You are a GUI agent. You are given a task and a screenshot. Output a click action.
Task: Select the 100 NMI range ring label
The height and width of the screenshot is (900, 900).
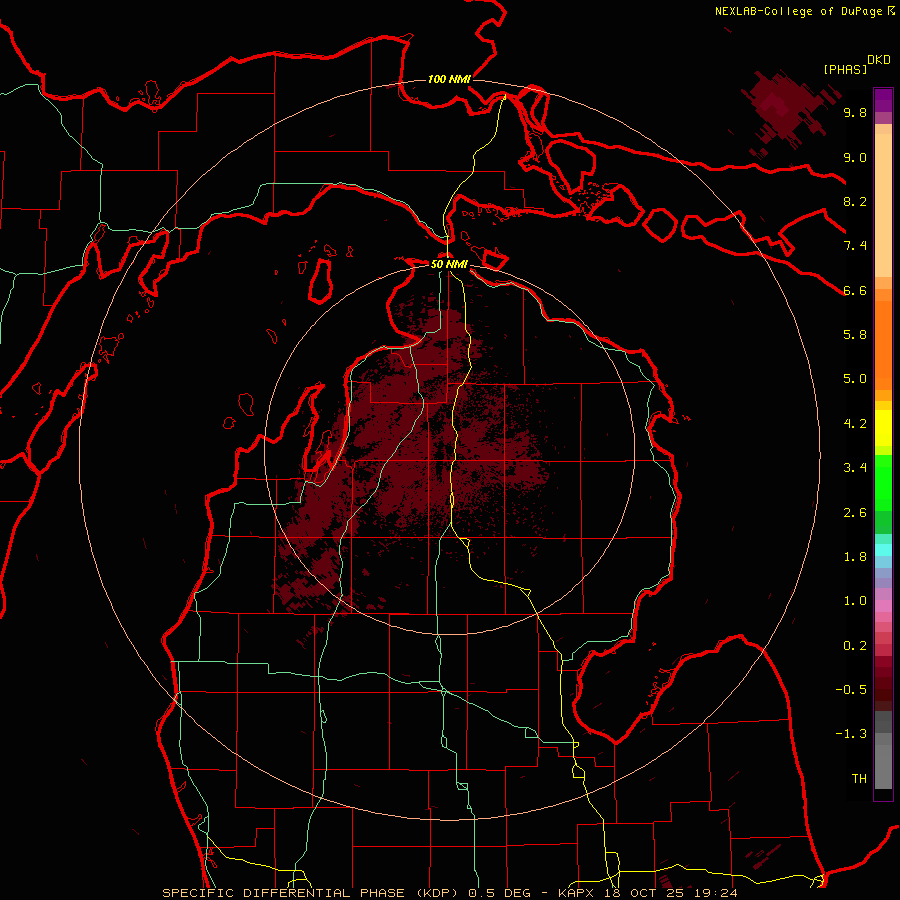449,79
